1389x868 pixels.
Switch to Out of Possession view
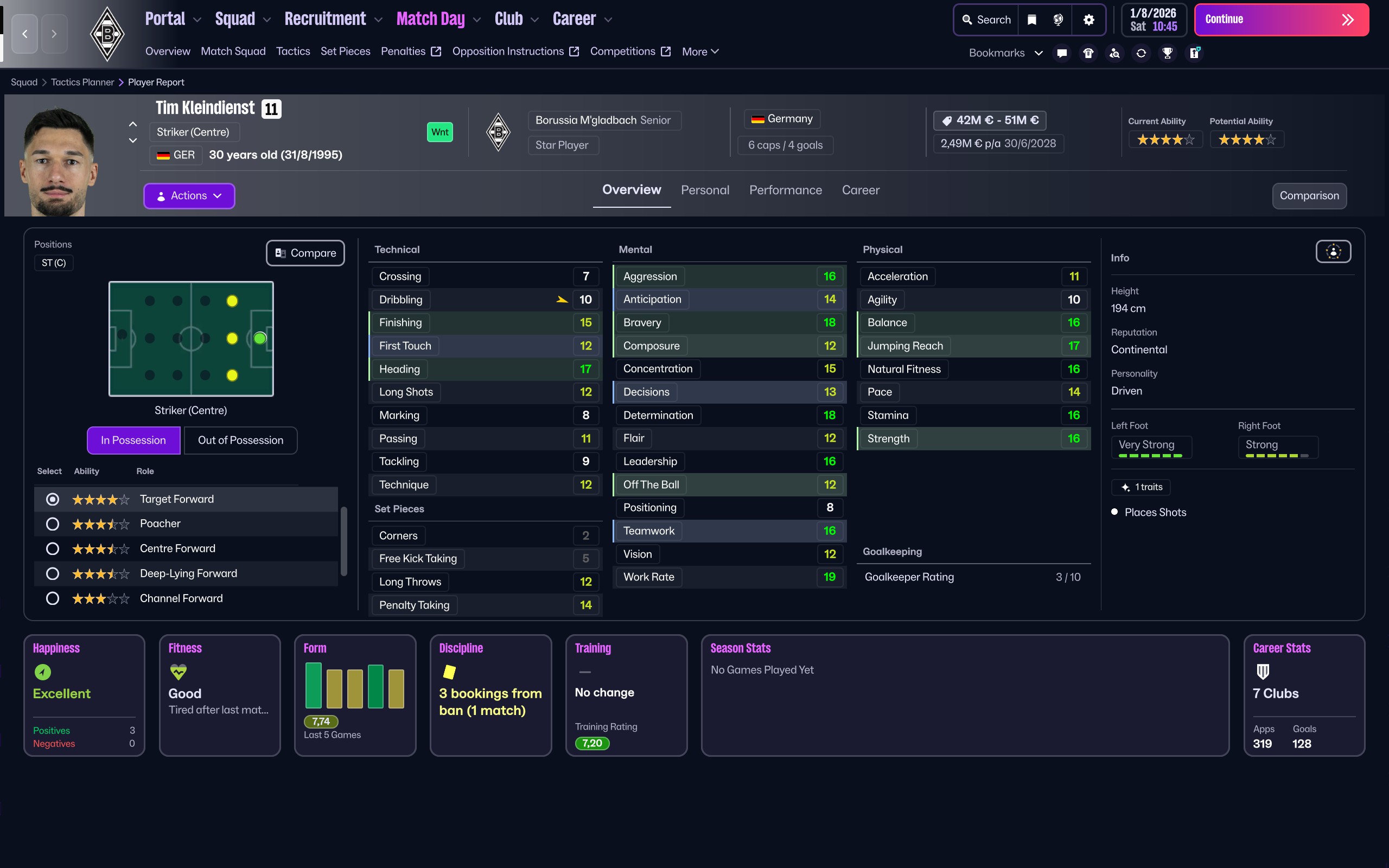click(x=240, y=441)
